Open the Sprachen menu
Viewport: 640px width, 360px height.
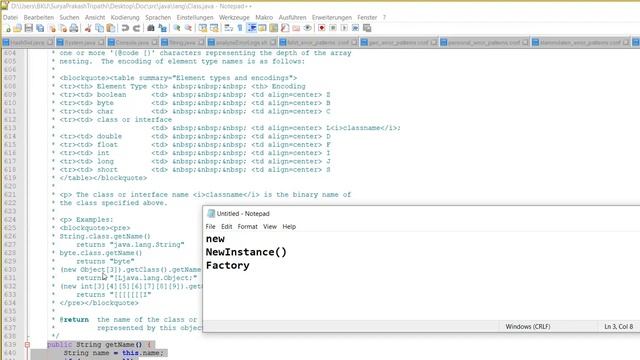(158, 18)
